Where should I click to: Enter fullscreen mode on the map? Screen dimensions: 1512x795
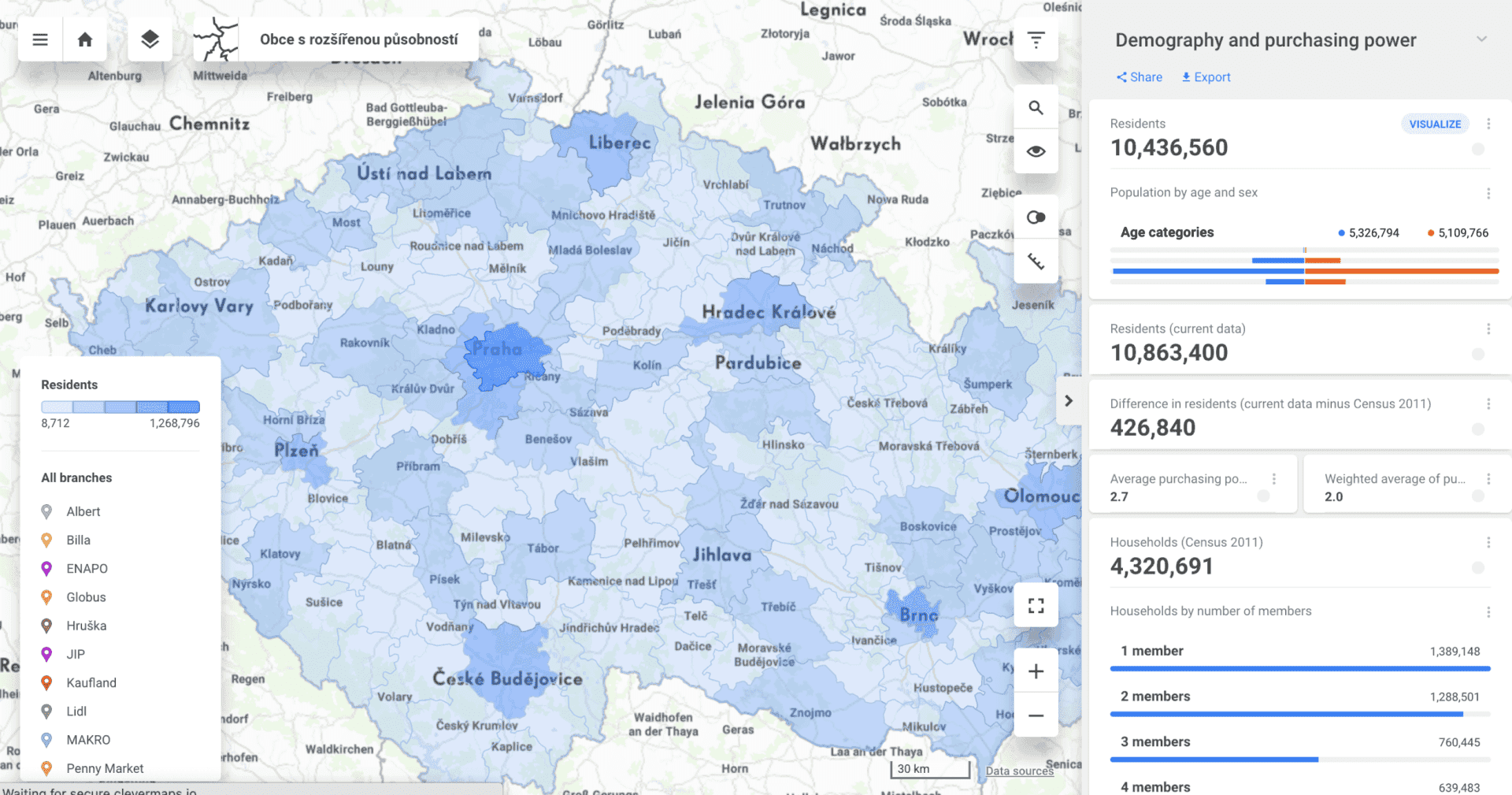click(1036, 605)
